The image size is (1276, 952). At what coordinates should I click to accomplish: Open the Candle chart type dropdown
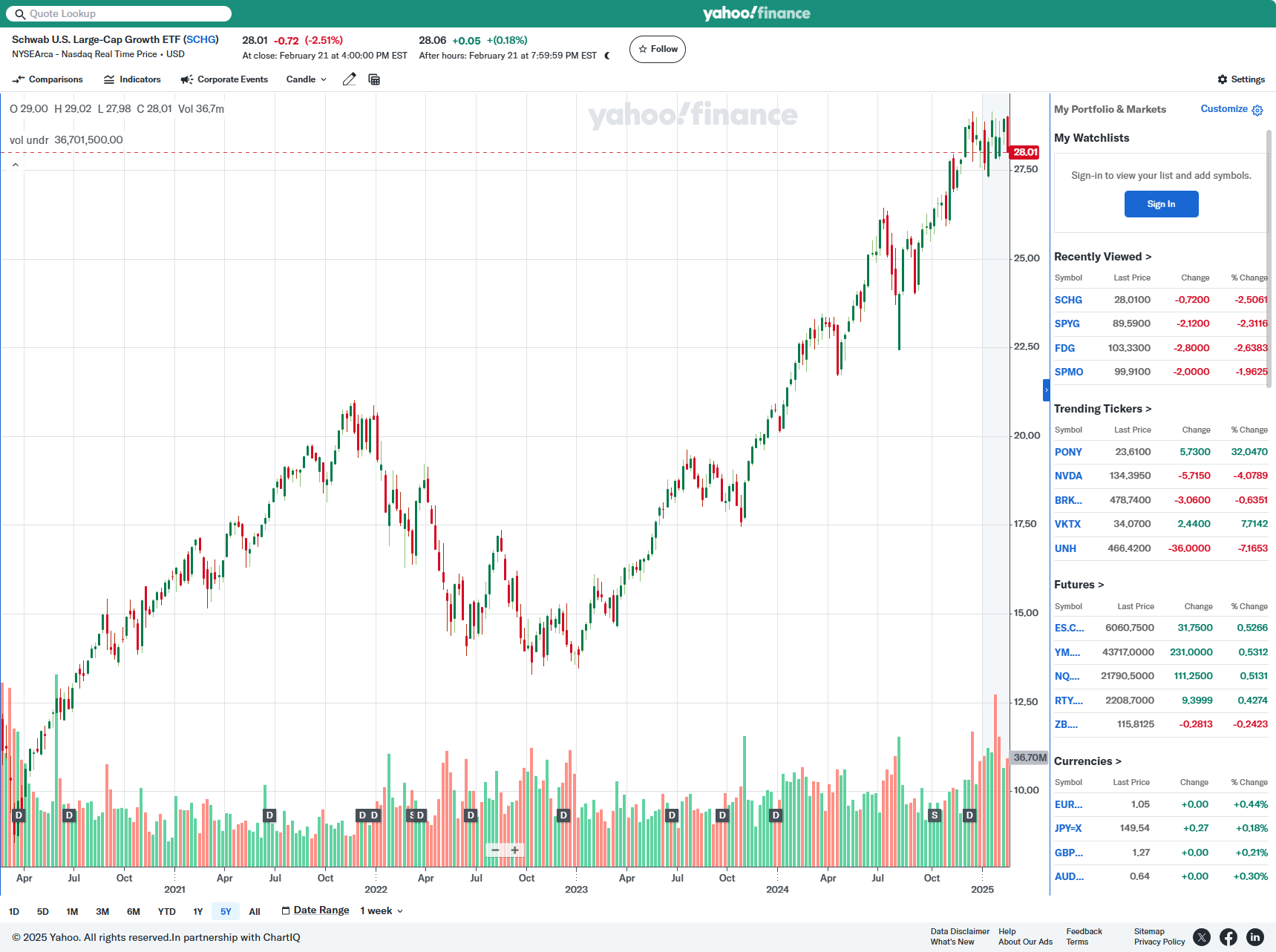pos(306,79)
